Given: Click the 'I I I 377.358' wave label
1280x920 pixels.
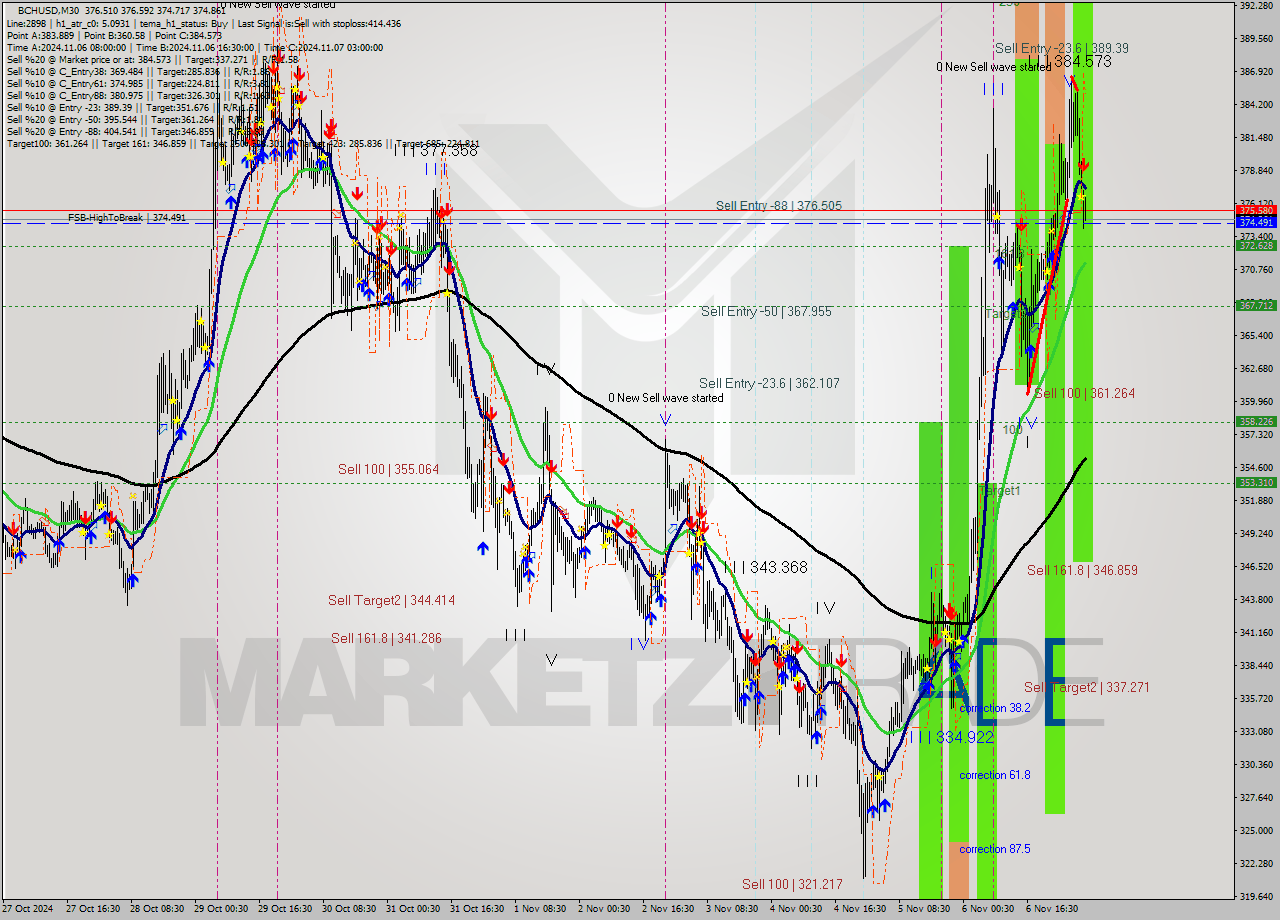Looking at the screenshot, I should (x=435, y=150).
